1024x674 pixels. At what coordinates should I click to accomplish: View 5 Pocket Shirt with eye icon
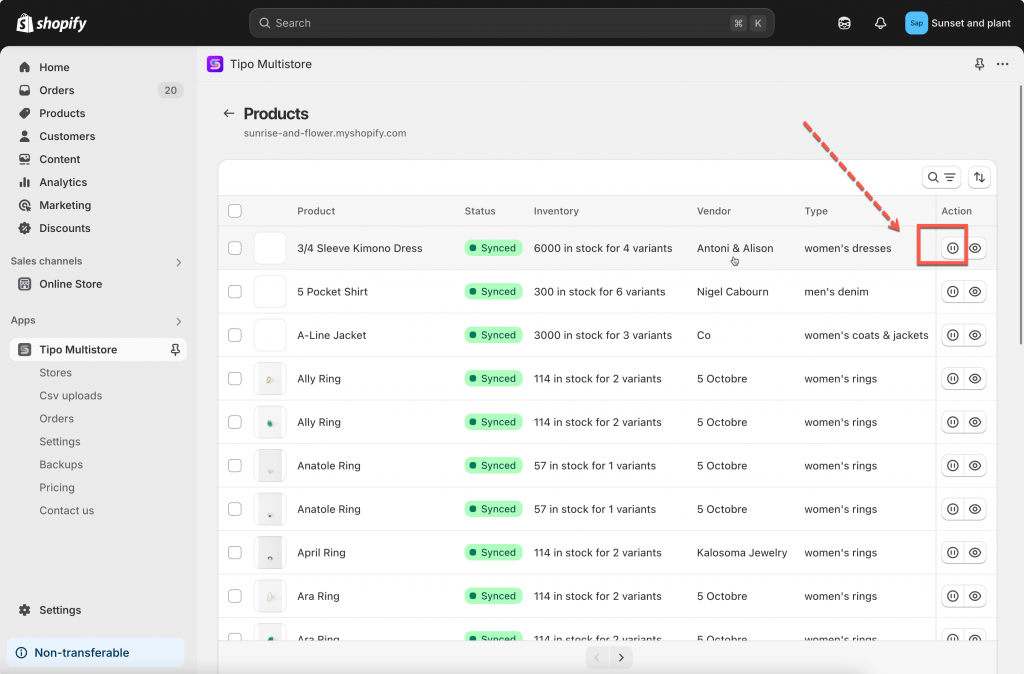[x=975, y=292]
